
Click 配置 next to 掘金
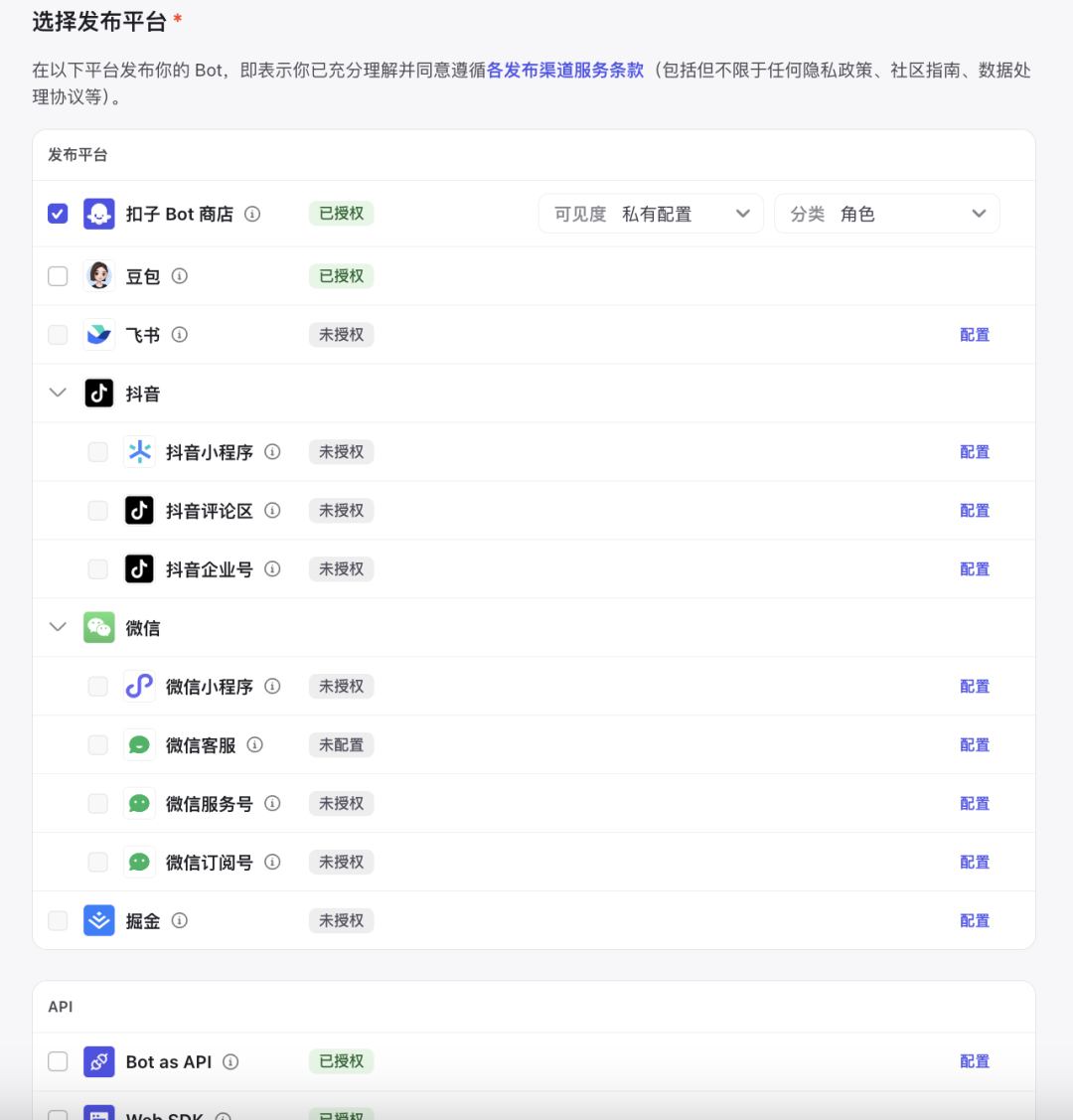pos(974,920)
